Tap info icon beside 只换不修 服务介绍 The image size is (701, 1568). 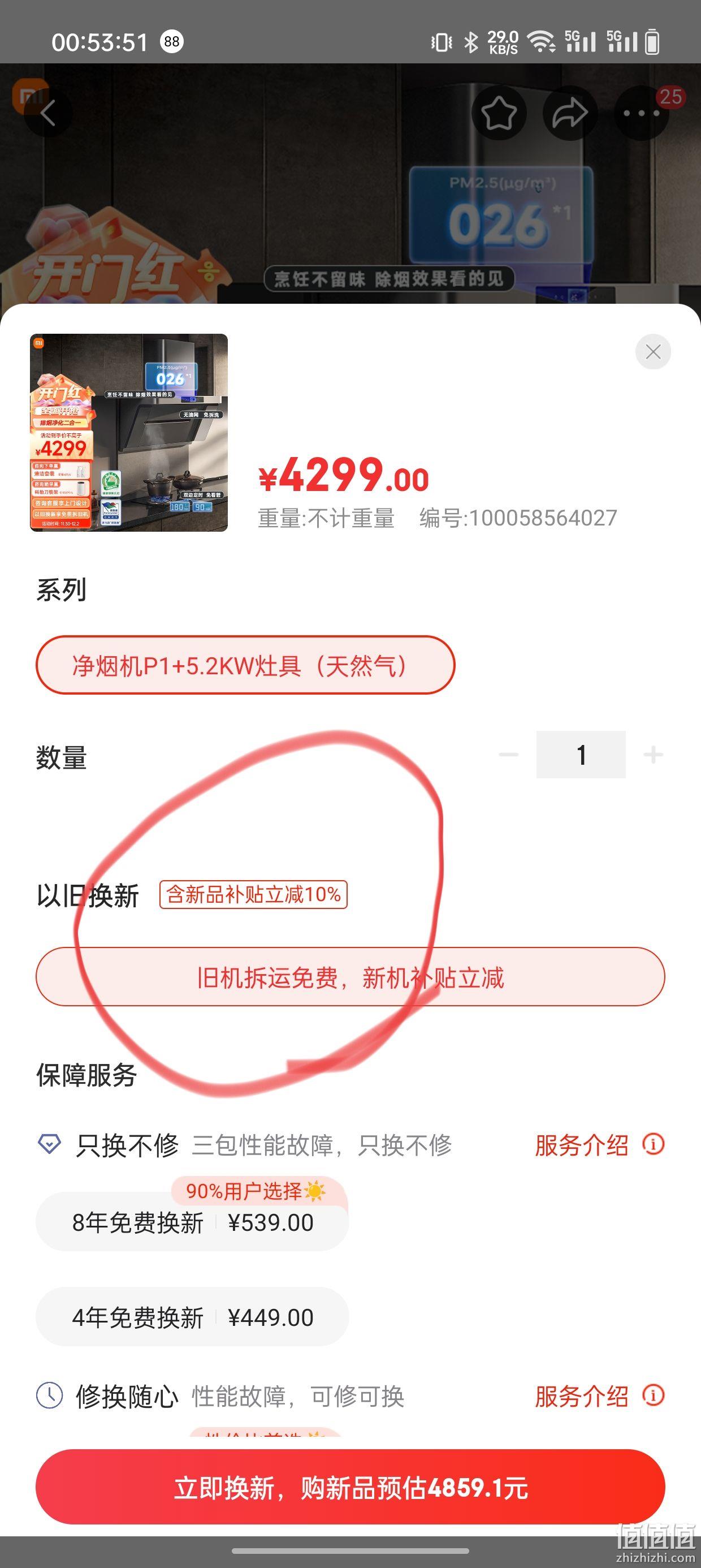(654, 1144)
